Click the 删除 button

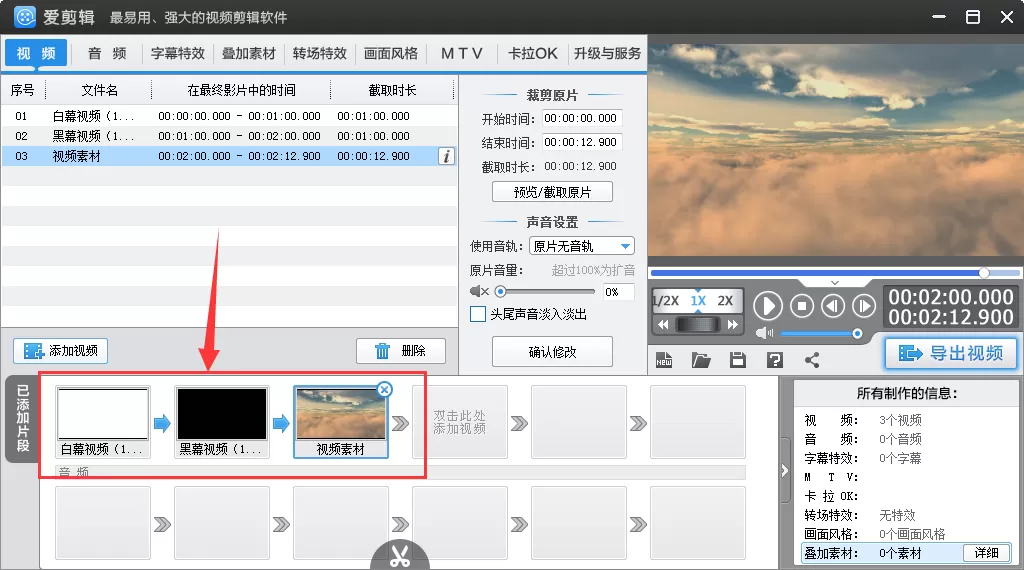(401, 351)
